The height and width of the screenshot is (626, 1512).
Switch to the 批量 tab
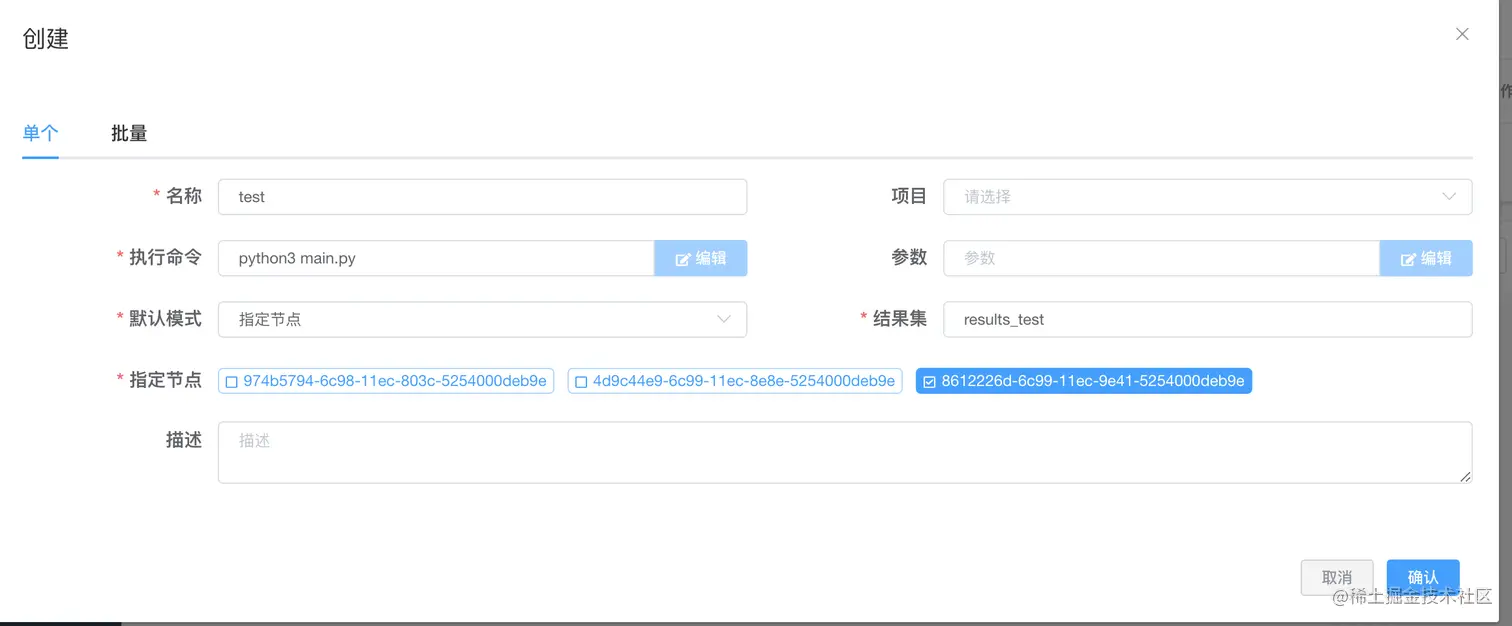click(x=129, y=133)
